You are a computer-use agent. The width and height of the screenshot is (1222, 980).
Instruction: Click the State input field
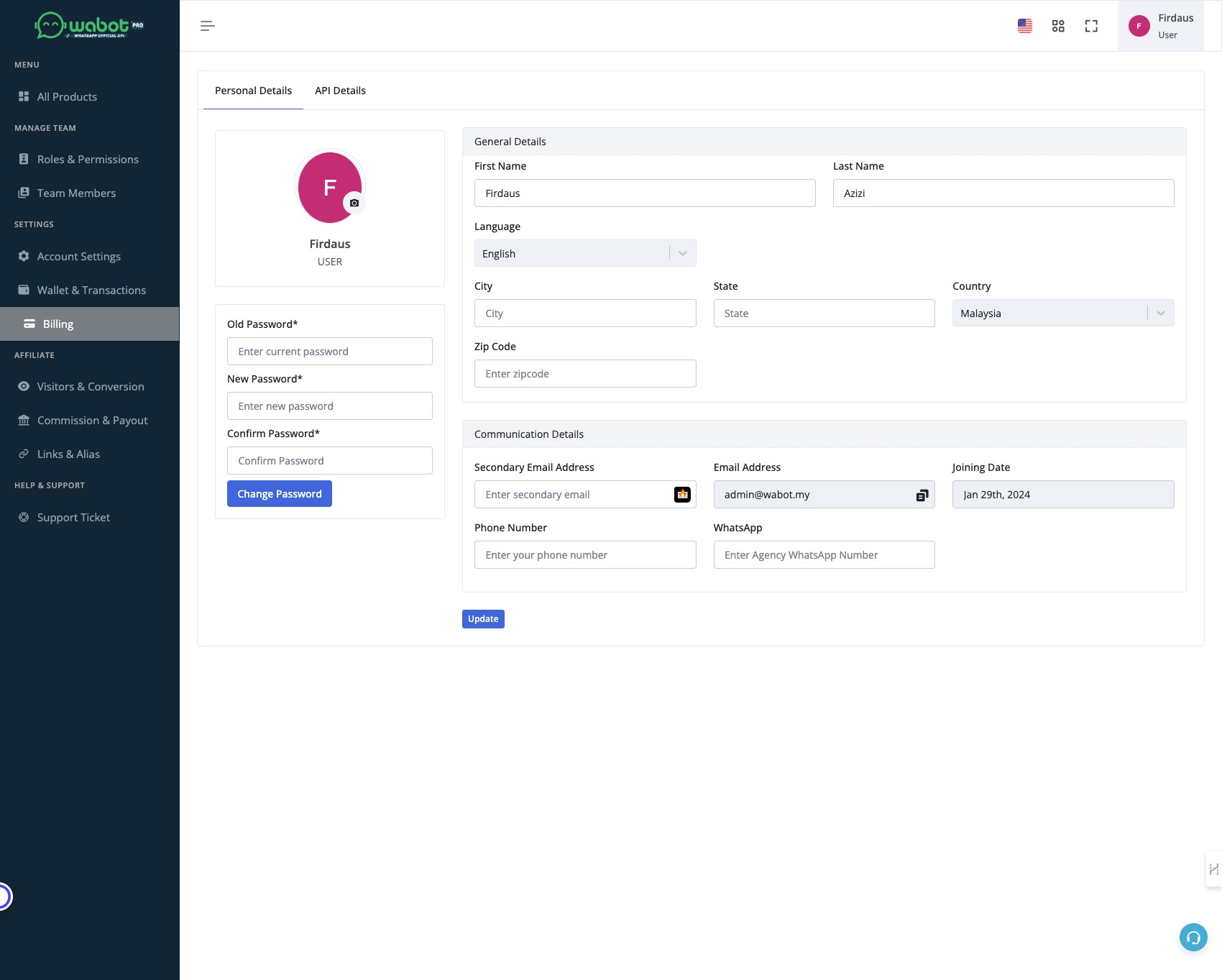coord(824,313)
